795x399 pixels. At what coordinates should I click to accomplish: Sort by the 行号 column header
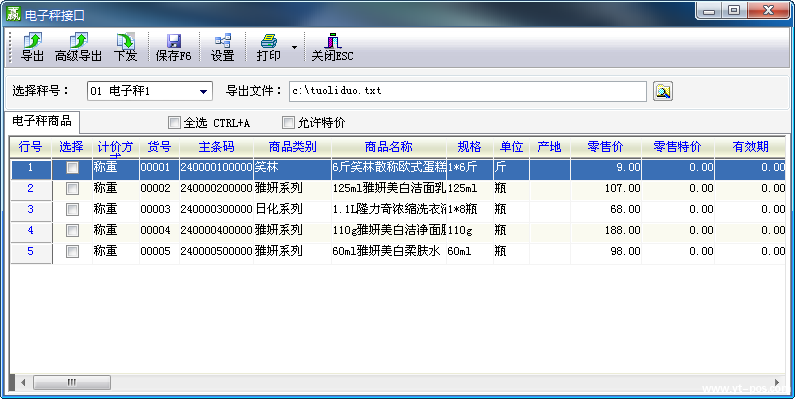(30, 147)
